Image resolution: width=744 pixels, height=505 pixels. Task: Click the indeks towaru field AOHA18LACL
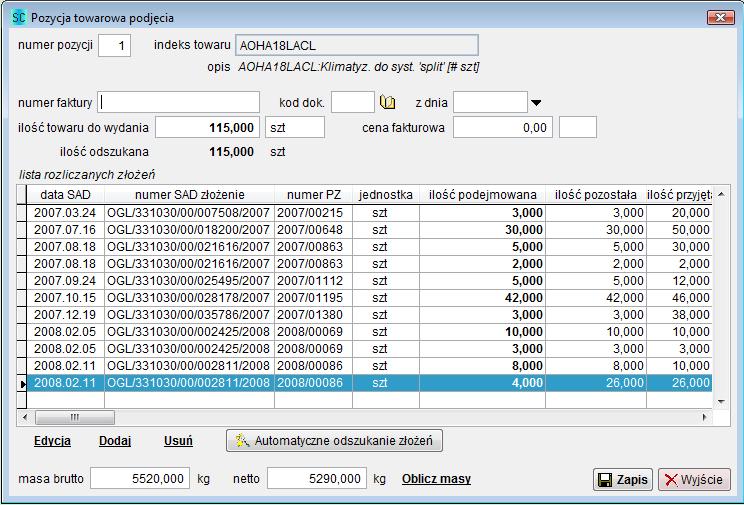(x=357, y=46)
